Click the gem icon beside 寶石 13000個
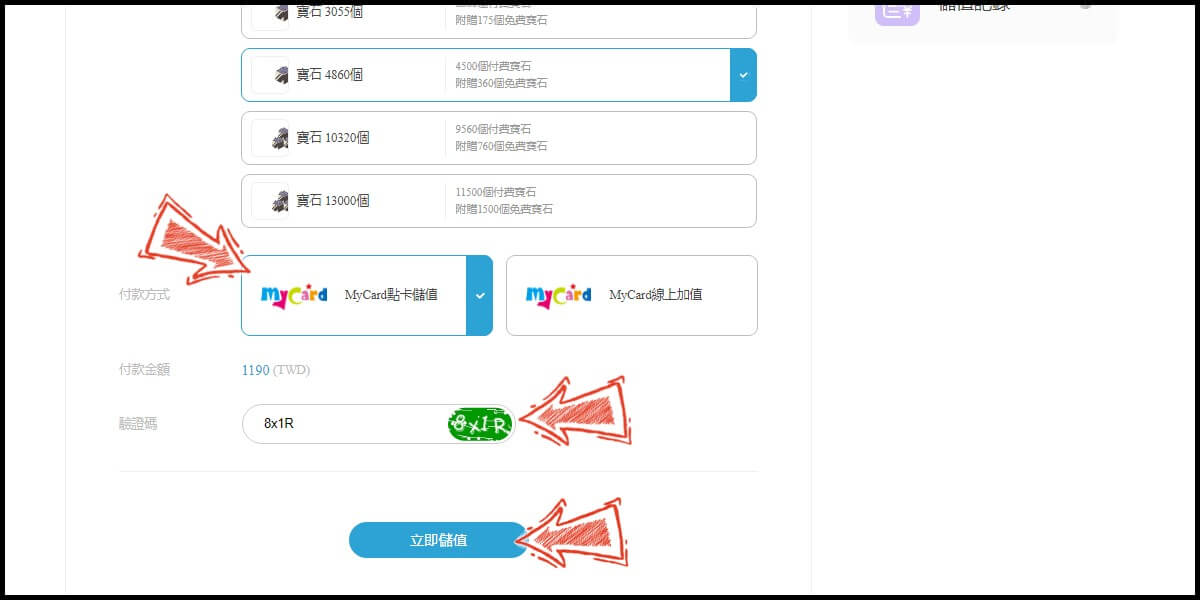 click(271, 201)
